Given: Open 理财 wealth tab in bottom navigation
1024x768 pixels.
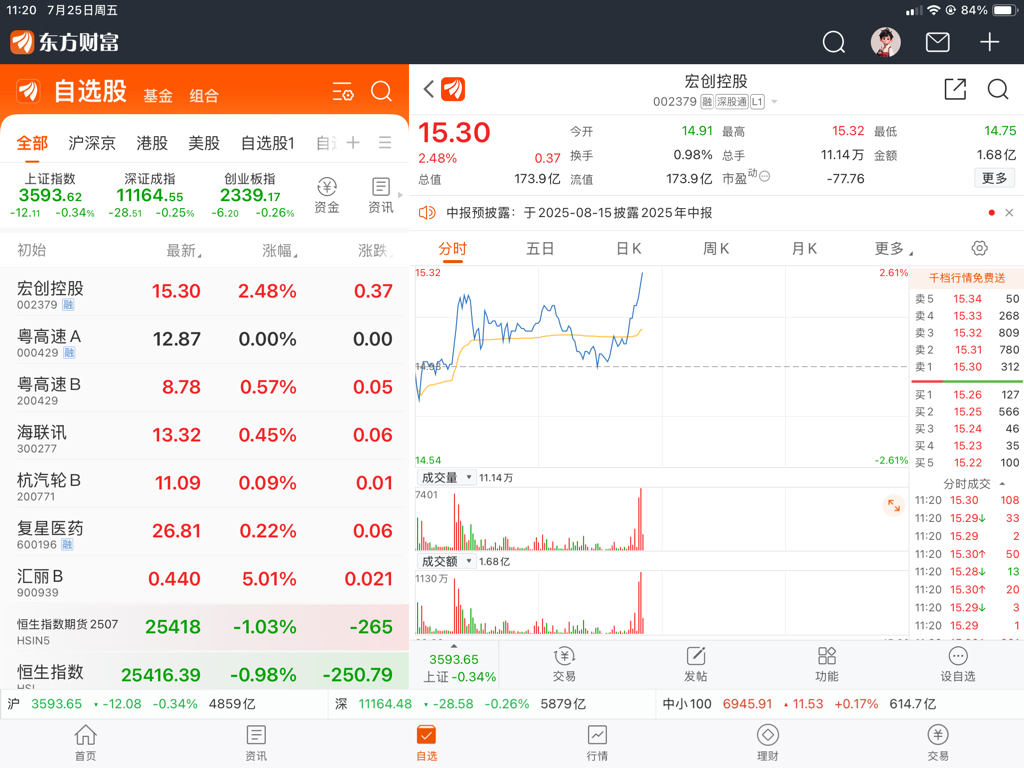Looking at the screenshot, I should click(767, 743).
